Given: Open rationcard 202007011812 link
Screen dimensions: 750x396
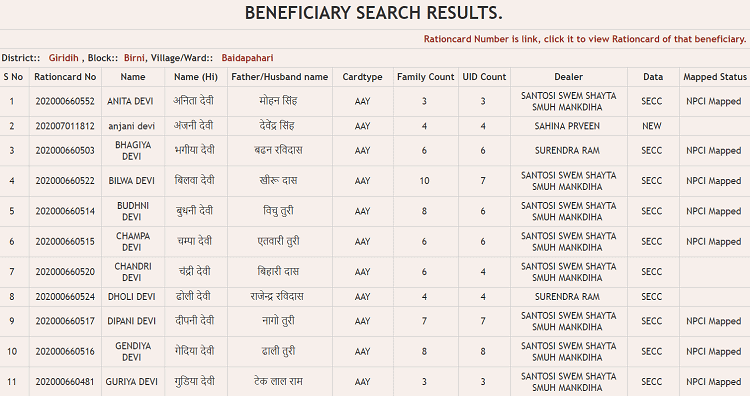Looking at the screenshot, I should 65,126.
